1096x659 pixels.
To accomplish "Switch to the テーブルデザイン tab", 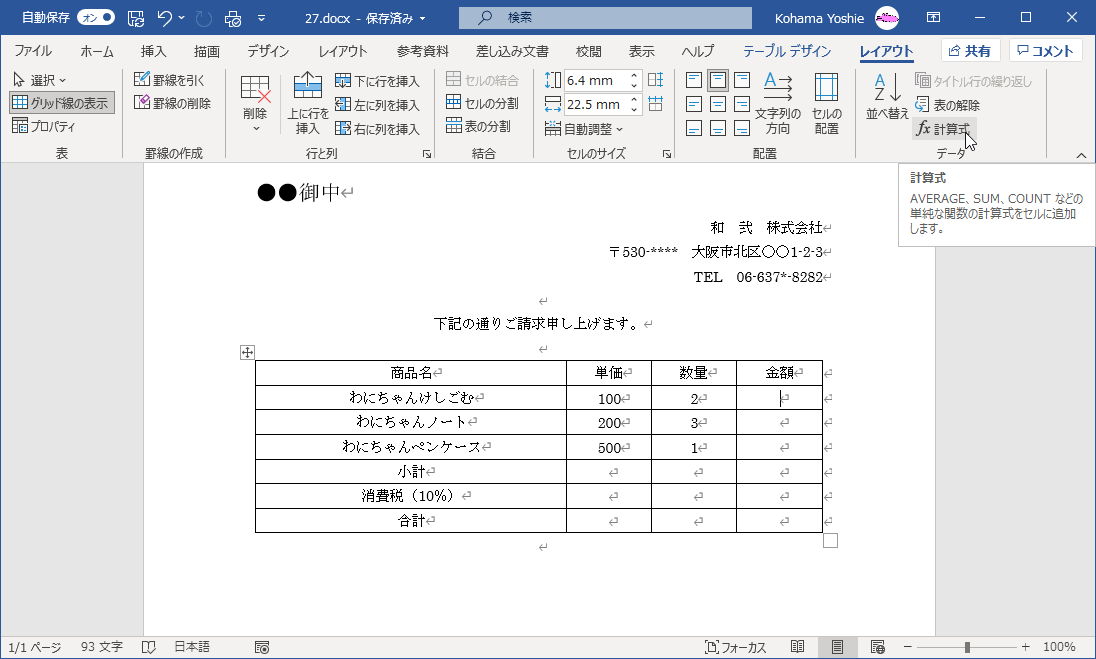I will [785, 51].
